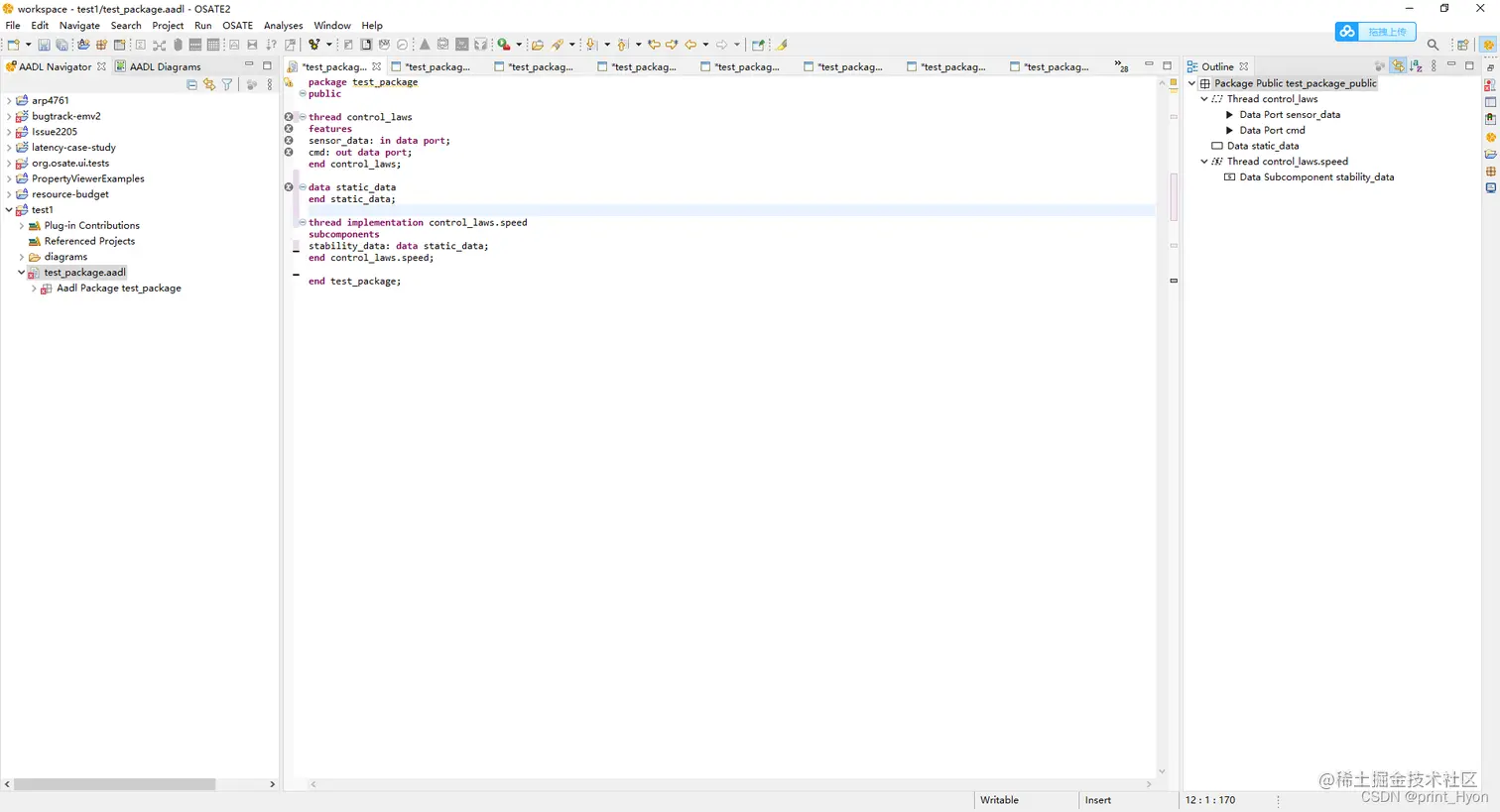
Task: Close the active test_package editor tab
Action: coord(377,66)
